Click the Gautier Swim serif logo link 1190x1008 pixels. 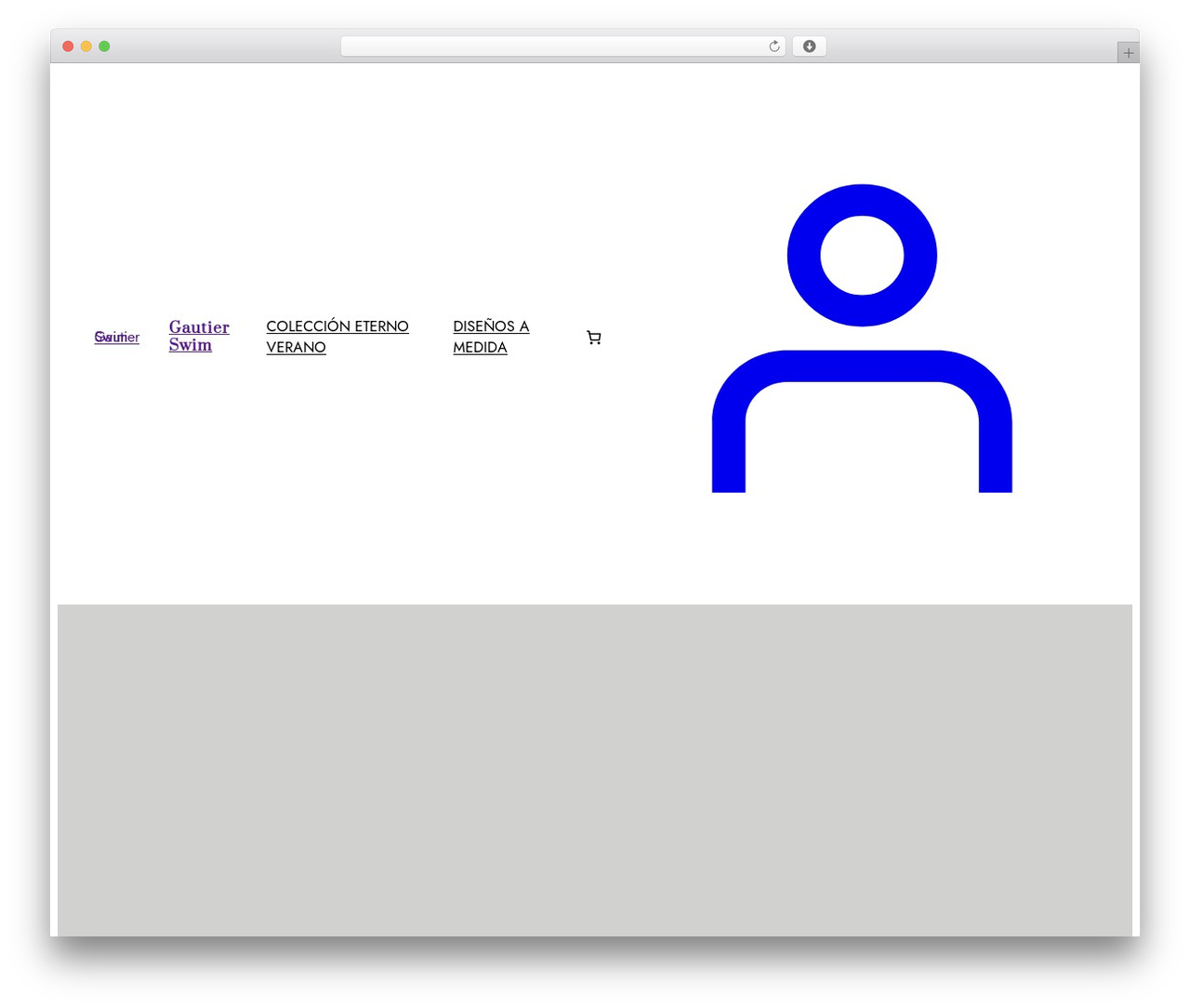click(199, 336)
